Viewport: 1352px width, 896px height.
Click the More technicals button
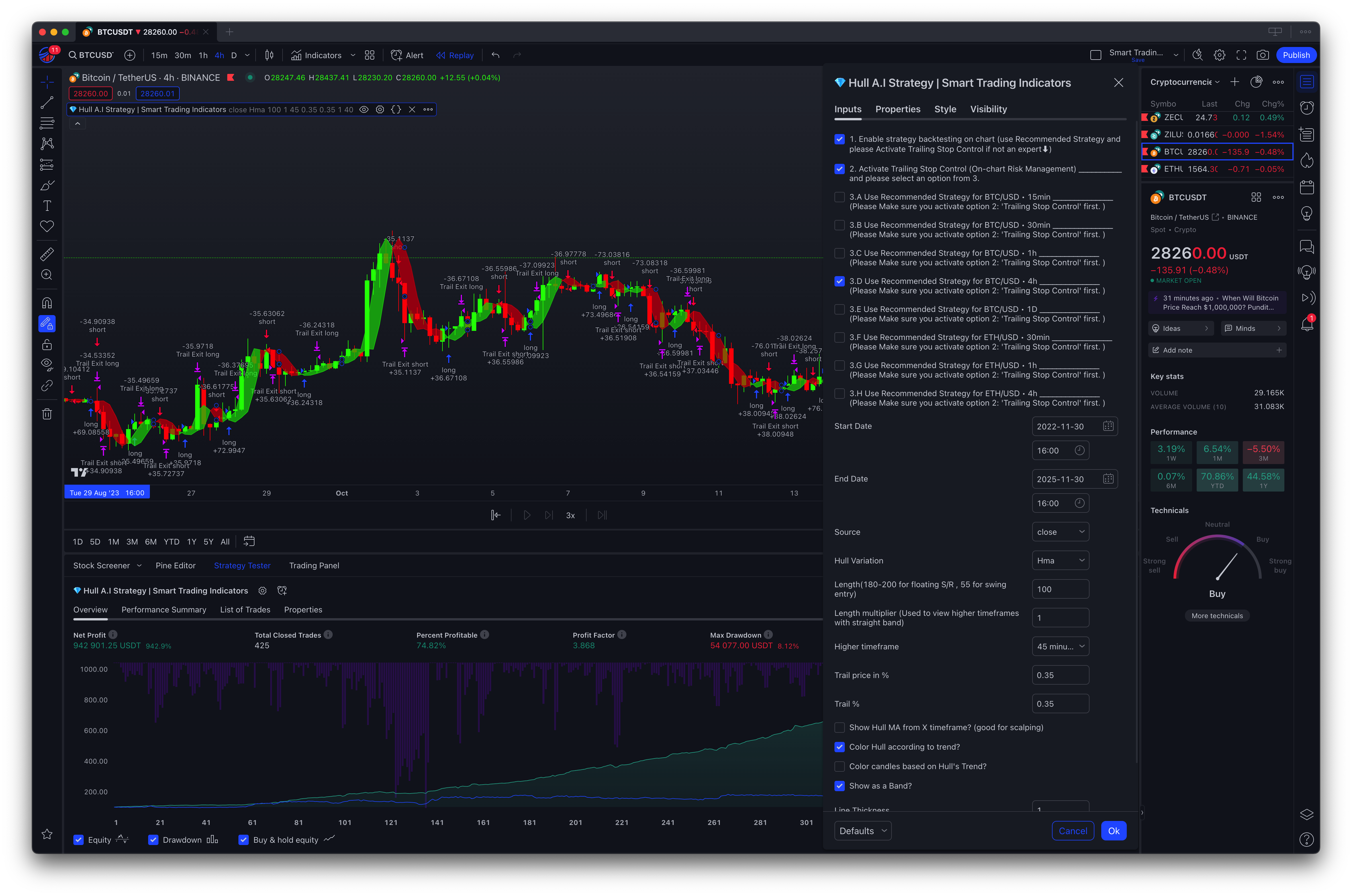click(1216, 616)
